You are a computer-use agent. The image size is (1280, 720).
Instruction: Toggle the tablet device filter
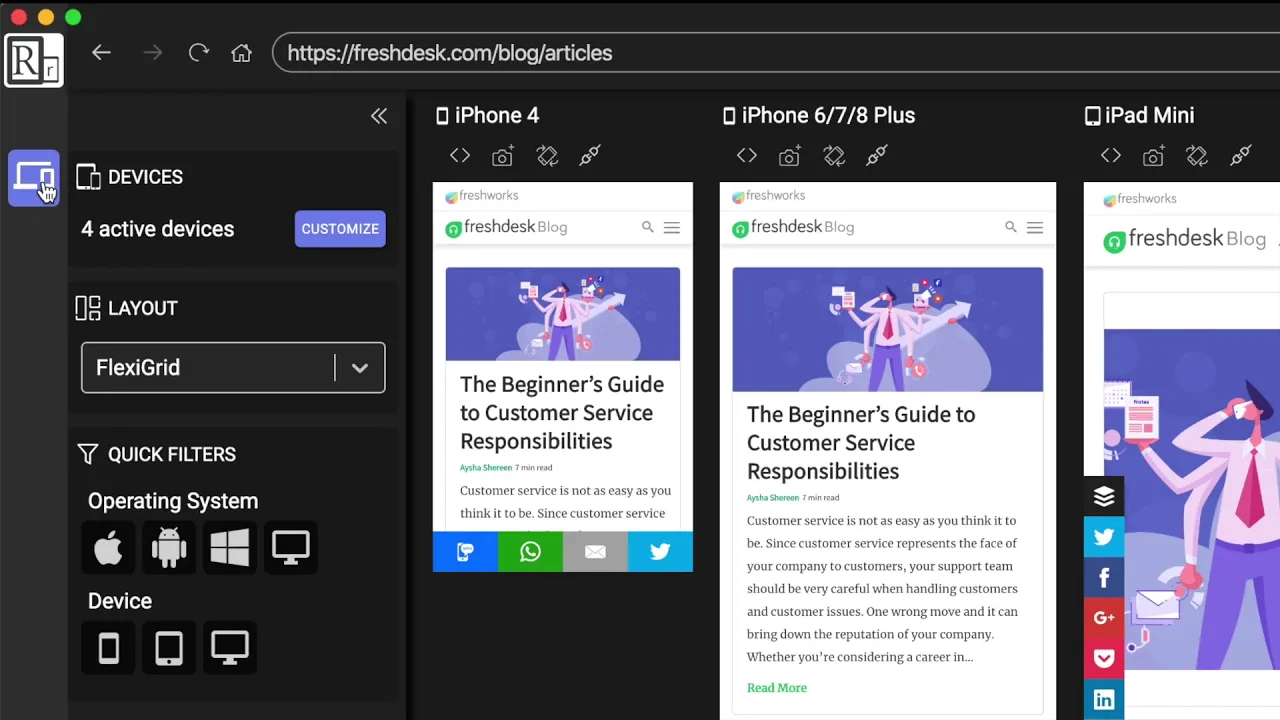(169, 648)
